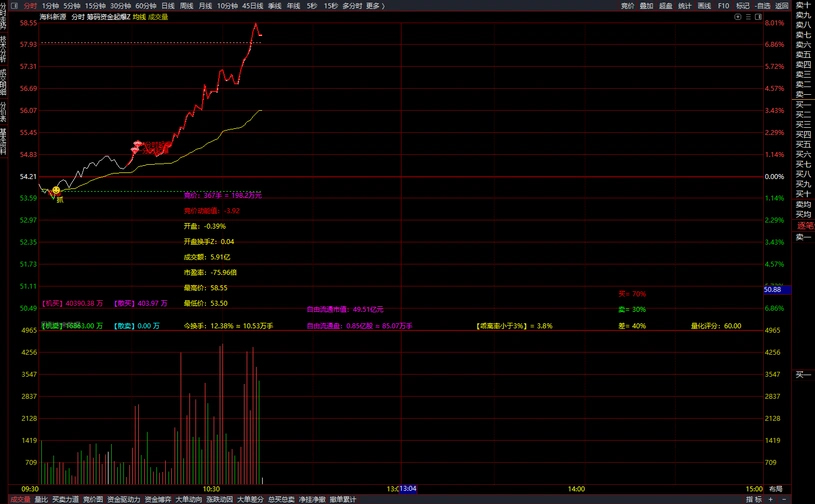Image resolution: width=815 pixels, height=504 pixels.
Task: Click the 指标 indicator button at bottom right
Action: tap(754, 499)
